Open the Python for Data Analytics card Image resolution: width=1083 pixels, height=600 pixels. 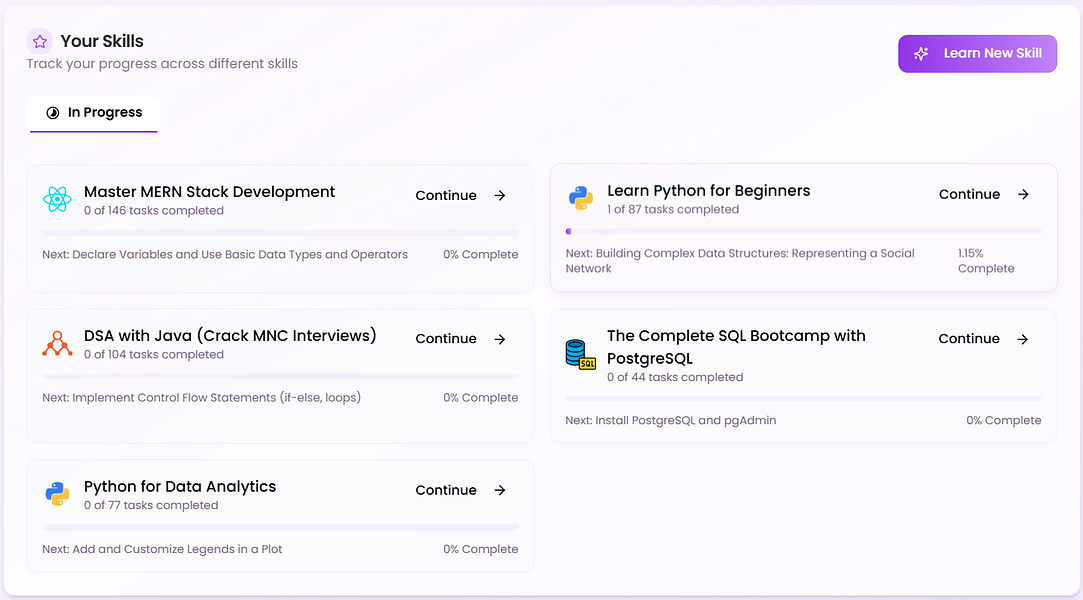click(280, 515)
